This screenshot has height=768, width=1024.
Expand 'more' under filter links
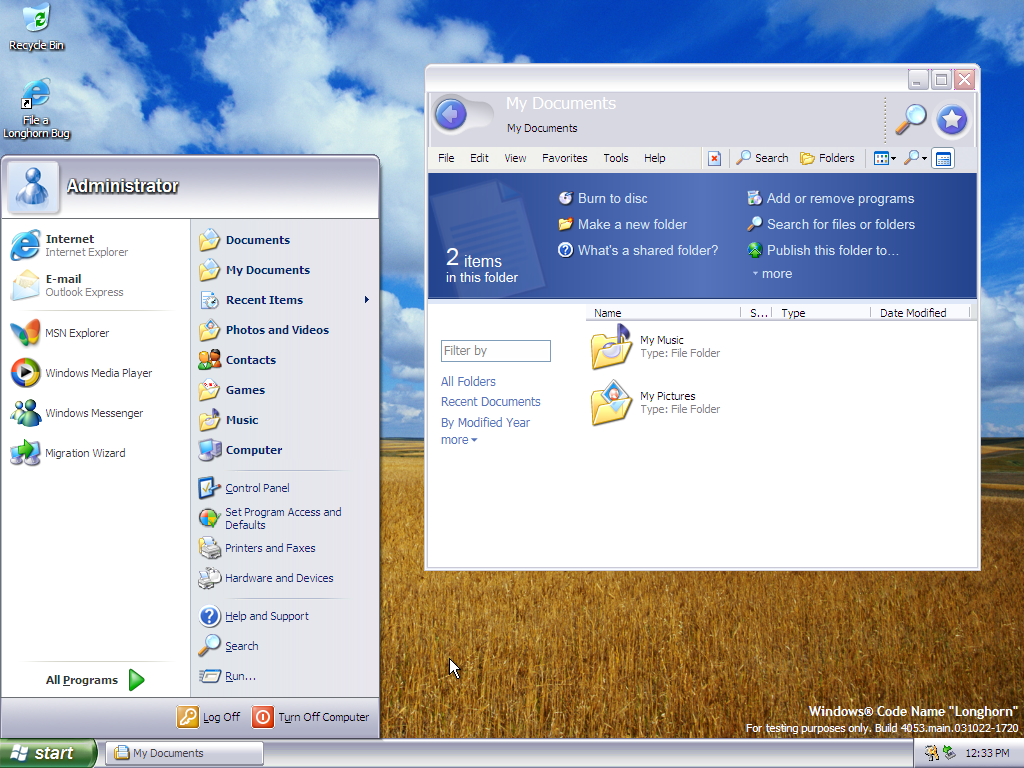tap(459, 440)
